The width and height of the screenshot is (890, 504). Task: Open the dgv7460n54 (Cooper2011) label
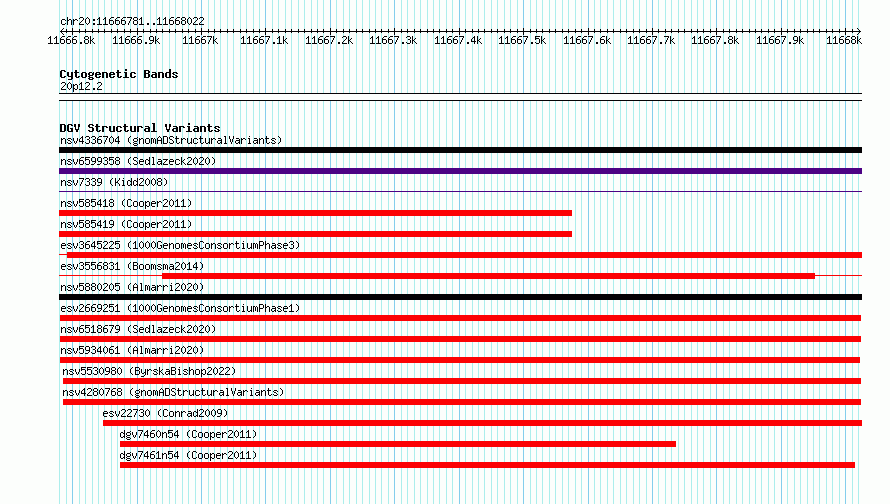pos(188,434)
